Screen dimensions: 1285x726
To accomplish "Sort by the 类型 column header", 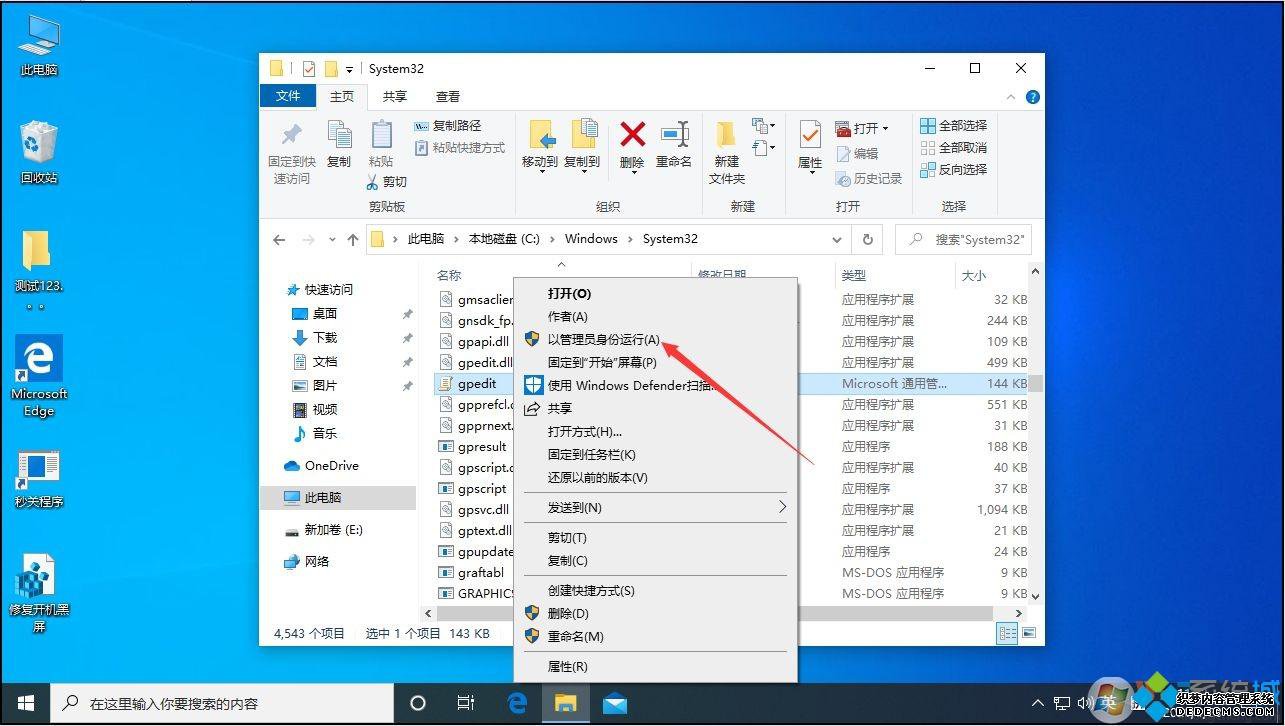I will click(x=853, y=275).
